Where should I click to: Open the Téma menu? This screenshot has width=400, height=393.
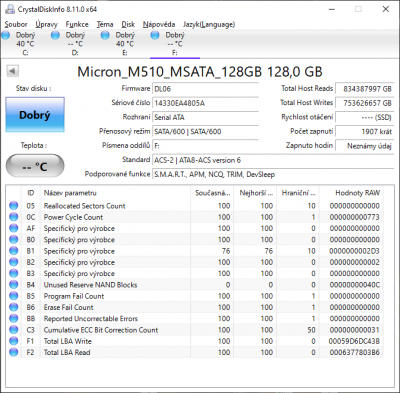coord(105,24)
